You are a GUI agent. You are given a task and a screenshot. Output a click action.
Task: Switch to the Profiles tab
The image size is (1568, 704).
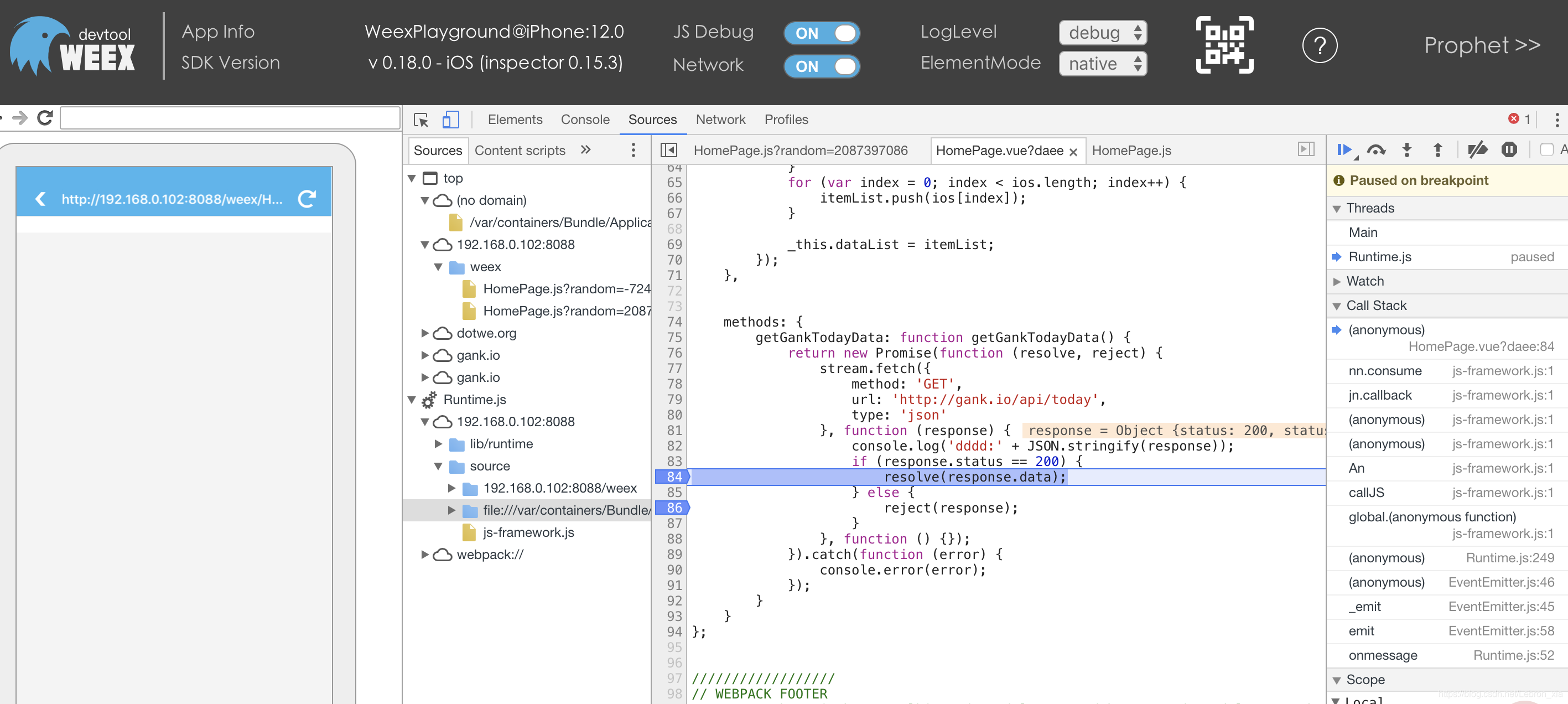coord(786,120)
